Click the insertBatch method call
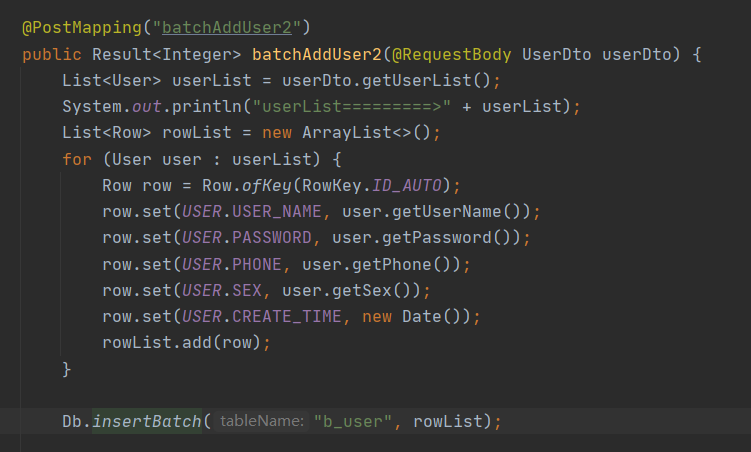Image resolution: width=751 pixels, height=452 pixels. [x=147, y=421]
